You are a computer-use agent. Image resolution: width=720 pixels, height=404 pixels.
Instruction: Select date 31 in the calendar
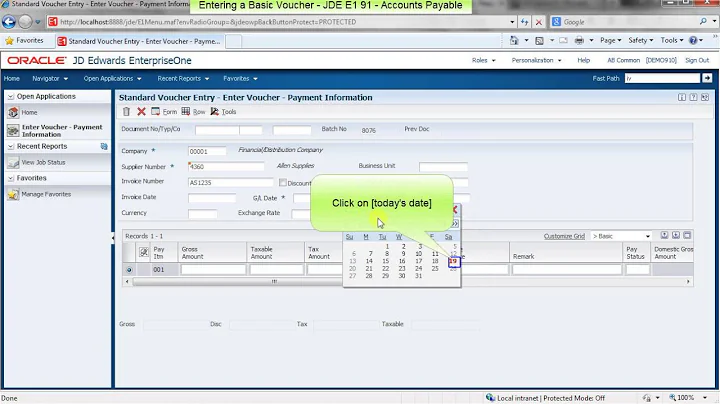[x=418, y=276]
